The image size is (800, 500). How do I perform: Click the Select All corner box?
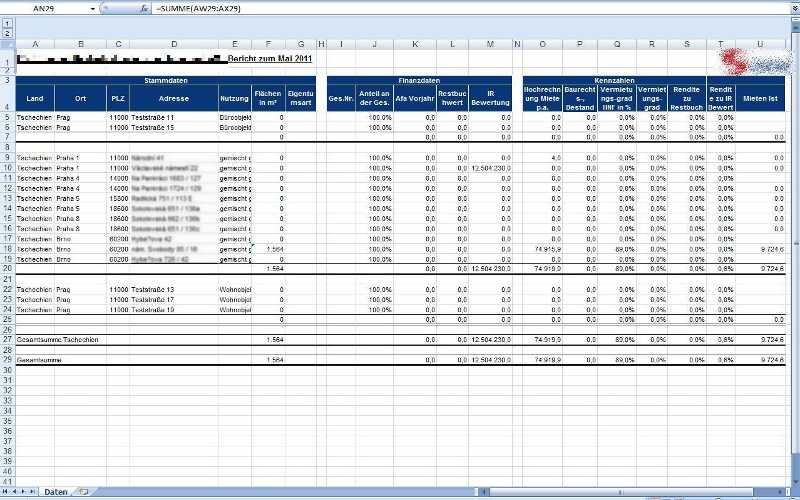pyautogui.click(x=8, y=44)
